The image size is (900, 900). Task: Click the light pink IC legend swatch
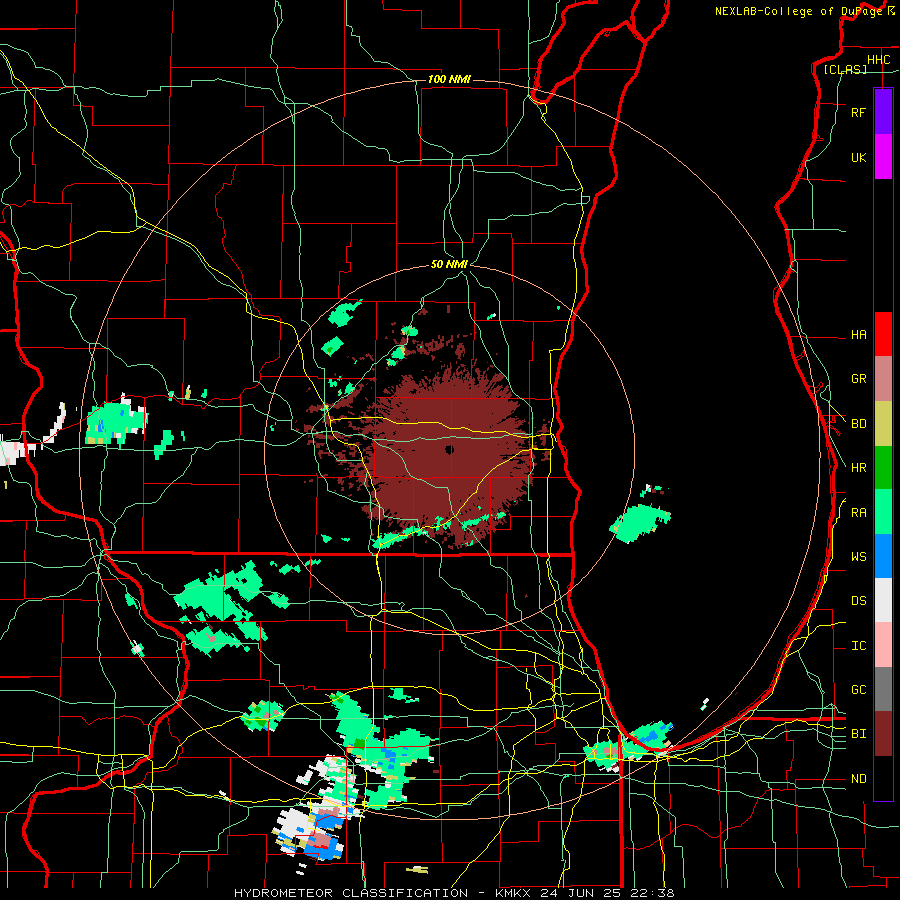(883, 645)
